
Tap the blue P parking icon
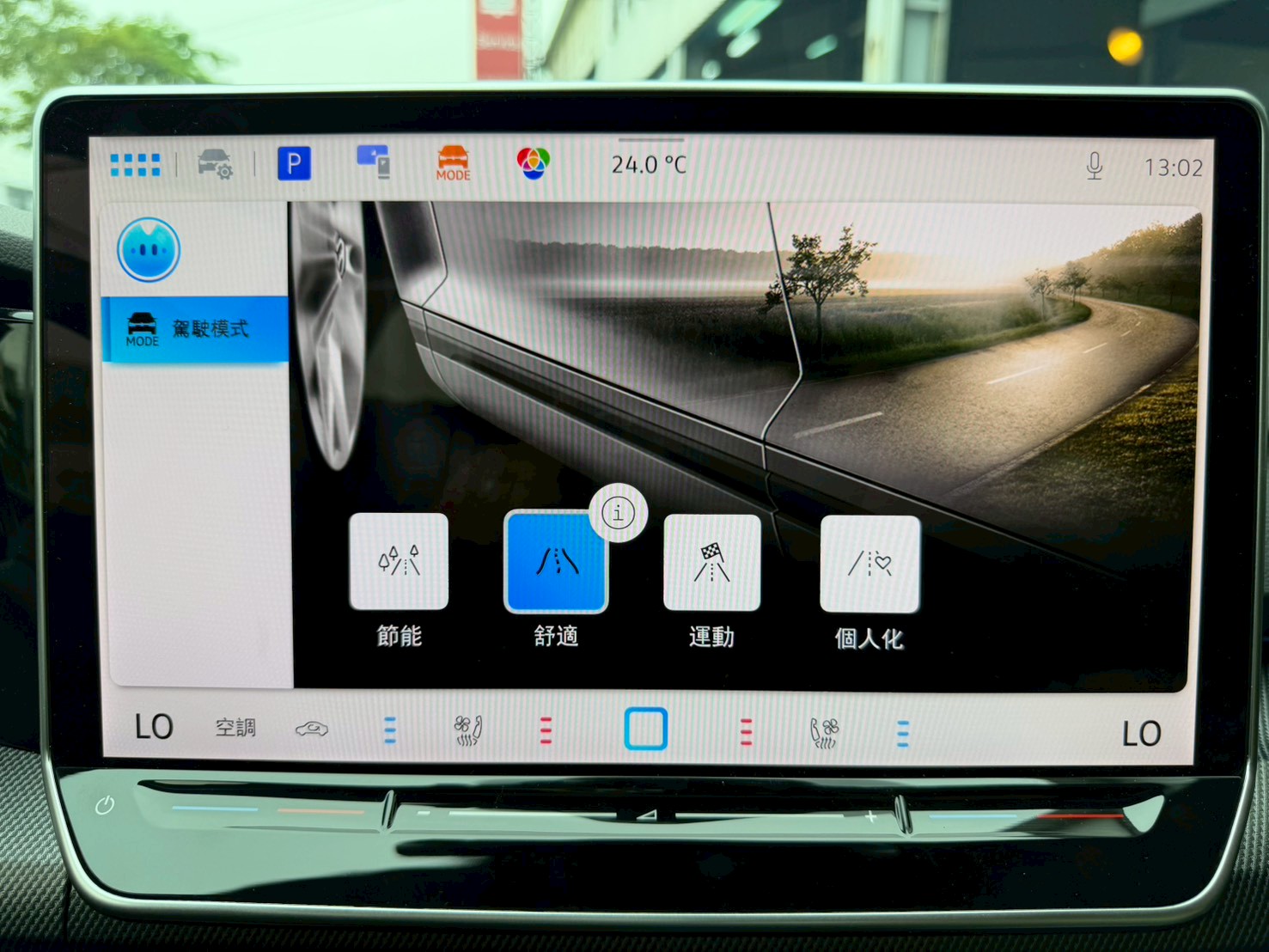tap(294, 163)
